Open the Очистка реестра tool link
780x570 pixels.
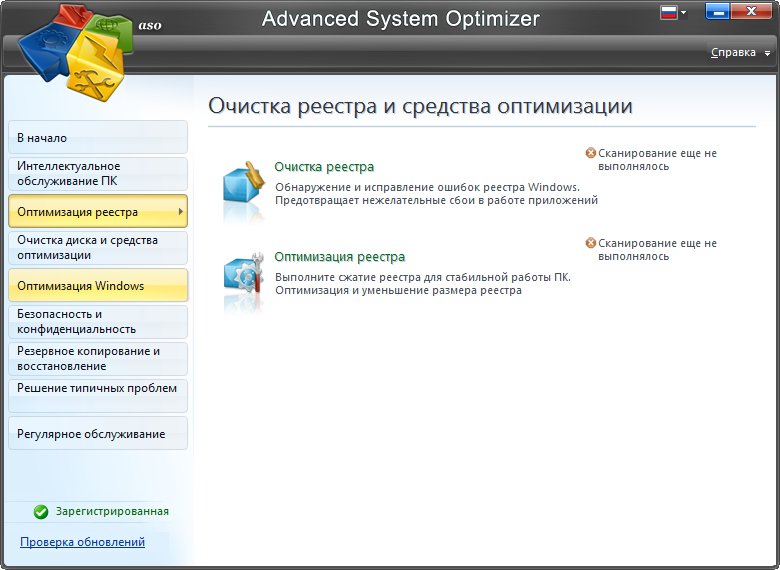tap(324, 167)
